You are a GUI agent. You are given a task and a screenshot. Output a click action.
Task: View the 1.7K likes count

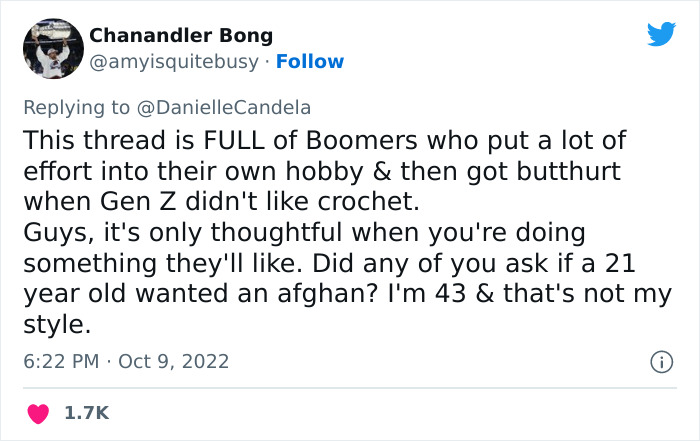(88, 412)
